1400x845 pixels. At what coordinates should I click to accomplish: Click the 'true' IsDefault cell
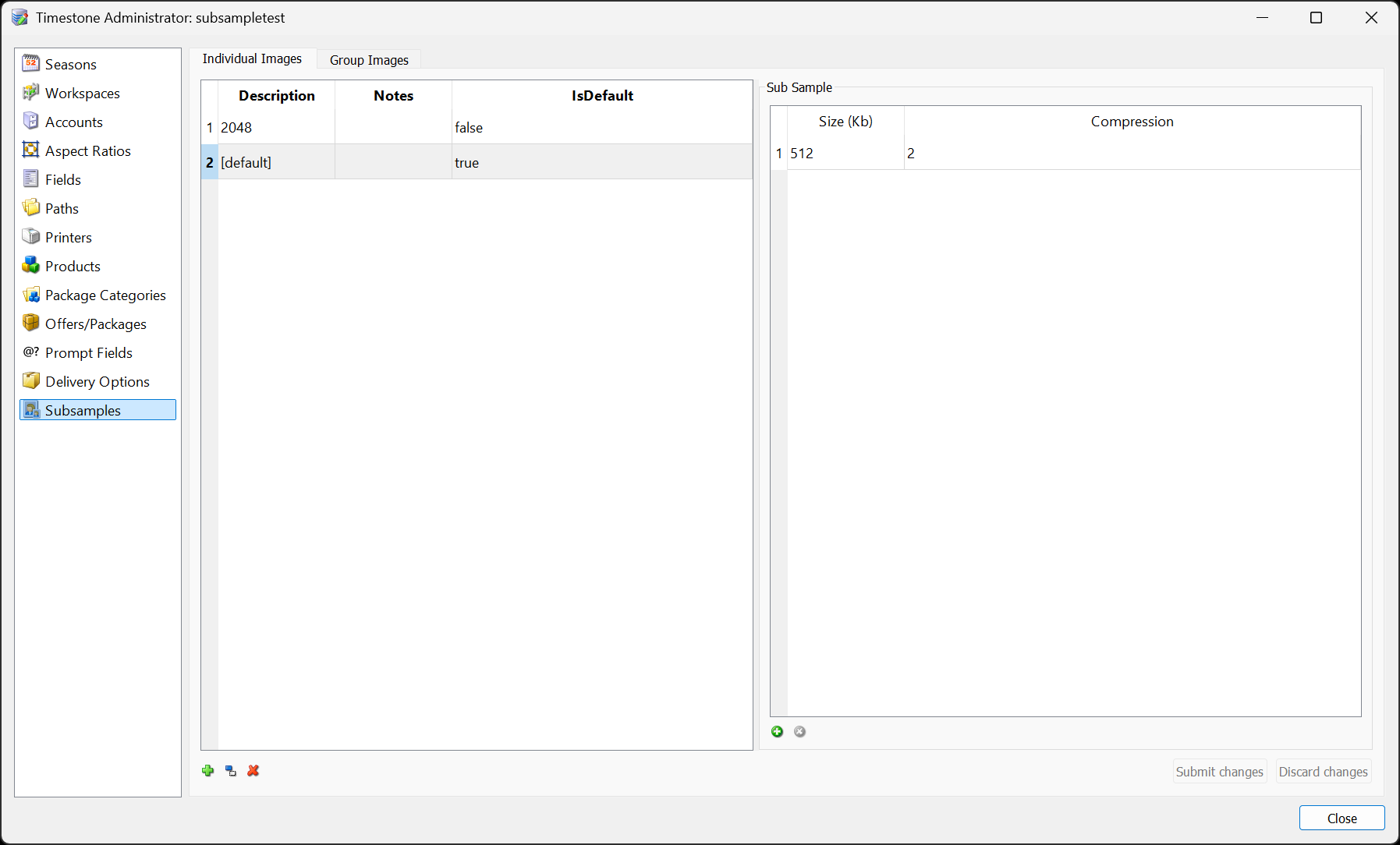click(x=602, y=162)
